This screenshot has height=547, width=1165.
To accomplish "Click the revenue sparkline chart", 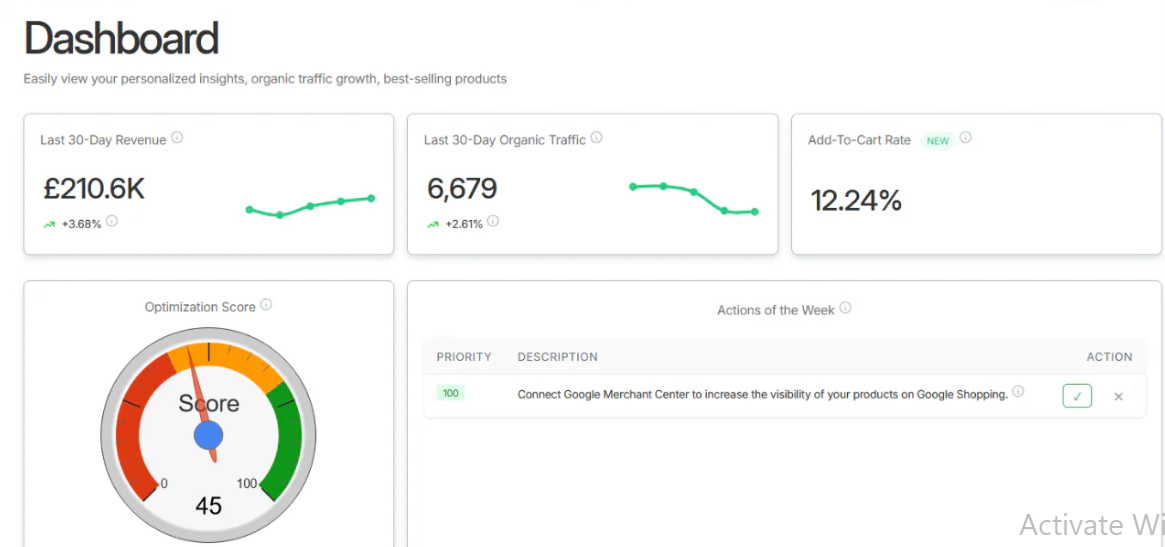I will (310, 206).
